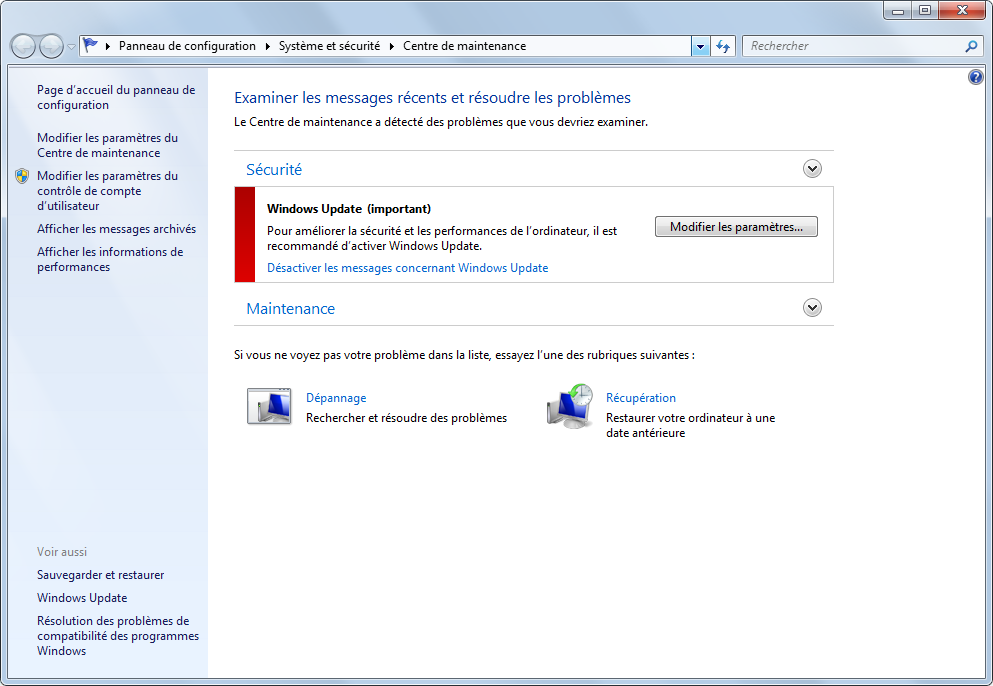Click Centre de maintenance breadcrumb
Viewport: 993px width, 686px height.
[x=464, y=46]
